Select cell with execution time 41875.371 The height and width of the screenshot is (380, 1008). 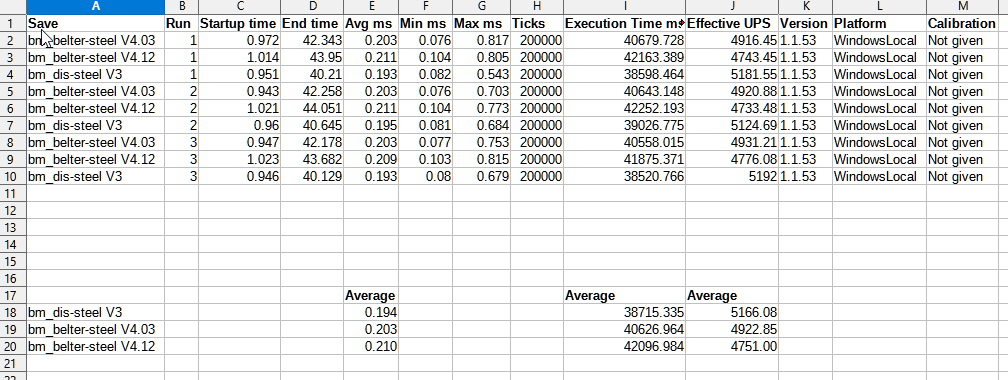click(x=625, y=159)
